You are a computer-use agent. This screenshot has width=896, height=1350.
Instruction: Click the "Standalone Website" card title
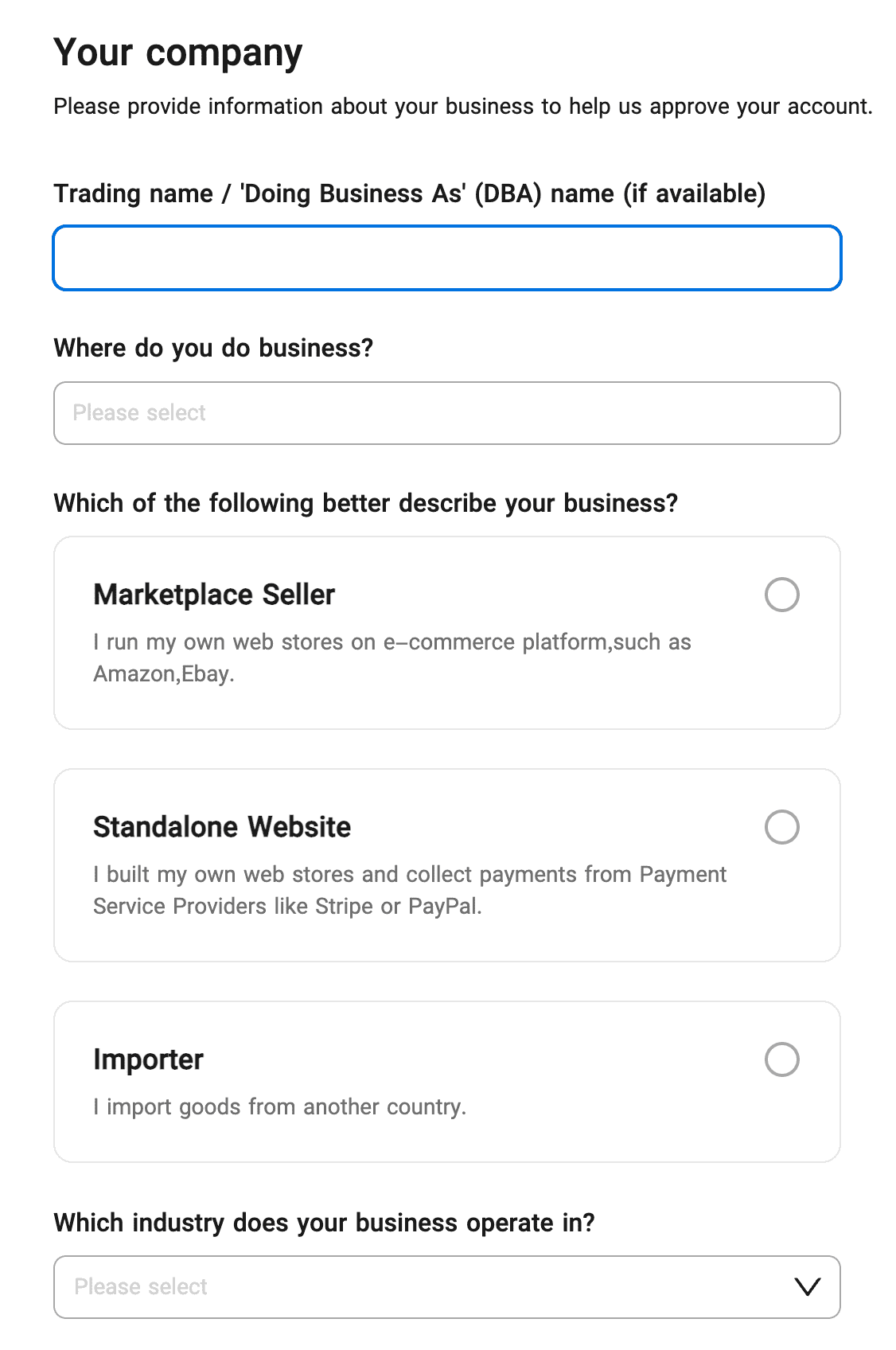pyautogui.click(x=222, y=827)
